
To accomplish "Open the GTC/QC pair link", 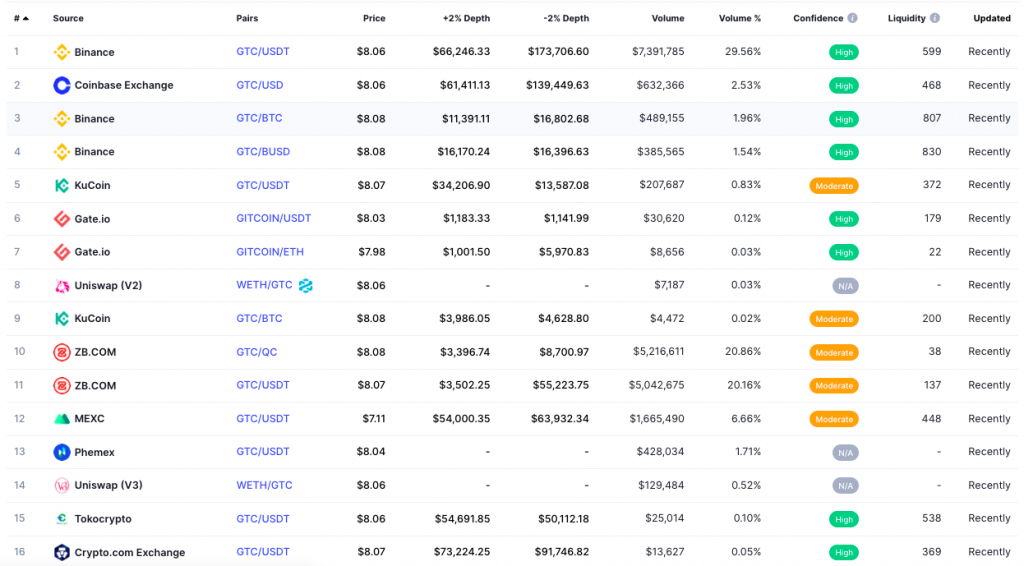I will pos(257,352).
